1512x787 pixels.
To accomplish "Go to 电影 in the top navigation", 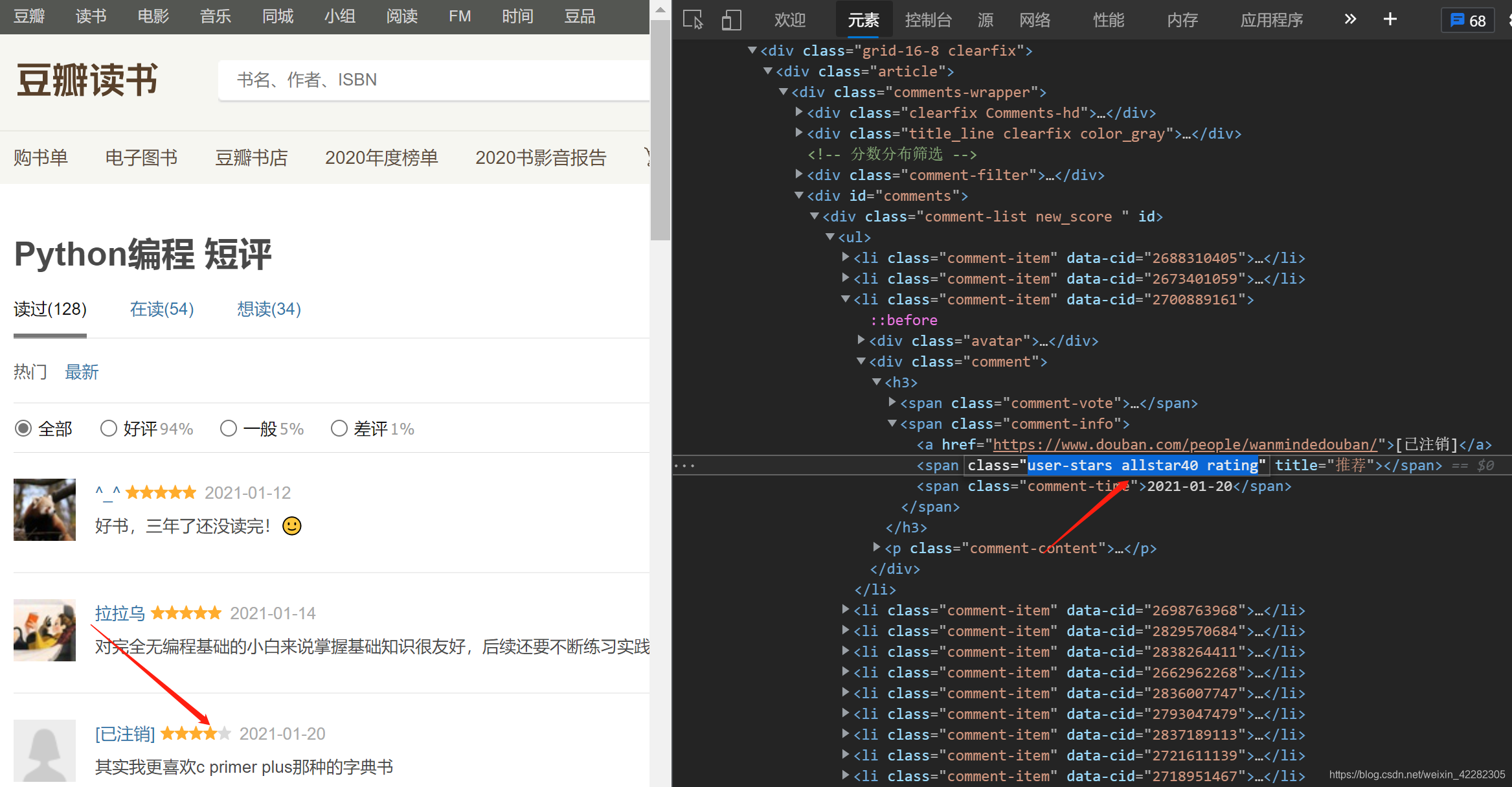I will pos(153,16).
